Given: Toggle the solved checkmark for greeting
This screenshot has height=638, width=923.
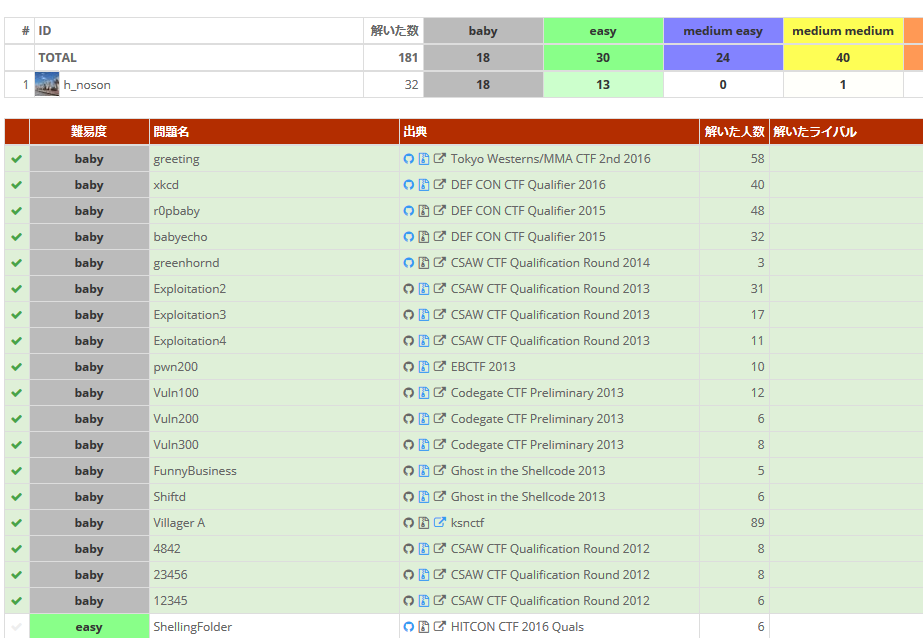Looking at the screenshot, I should click(16, 159).
